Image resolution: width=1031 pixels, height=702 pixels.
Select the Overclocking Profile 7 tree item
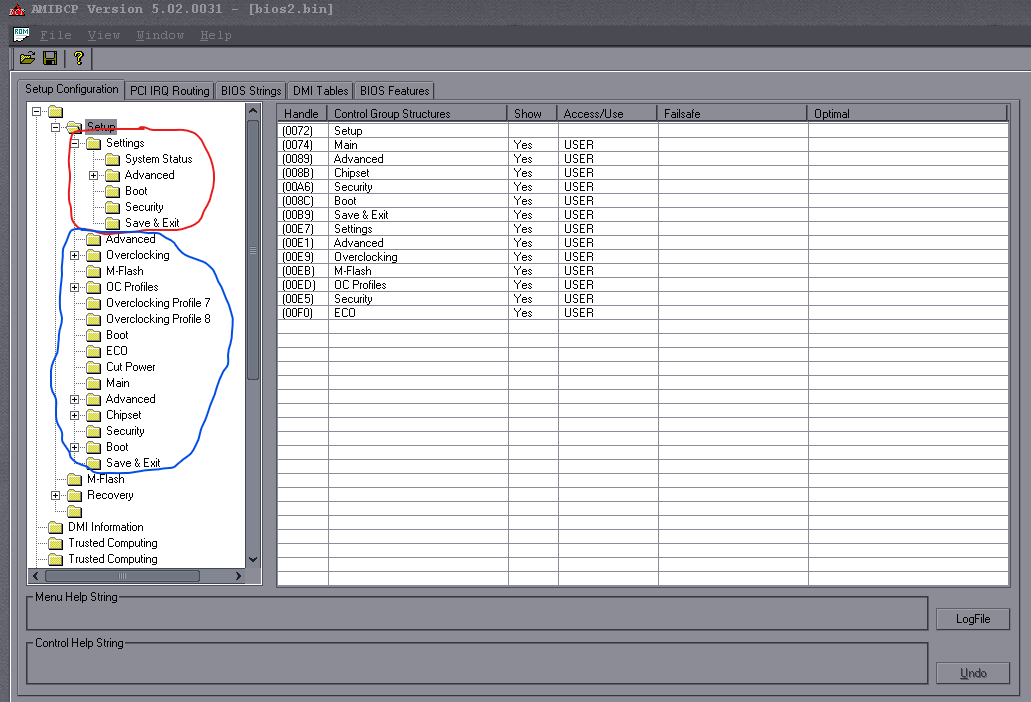[x=158, y=303]
